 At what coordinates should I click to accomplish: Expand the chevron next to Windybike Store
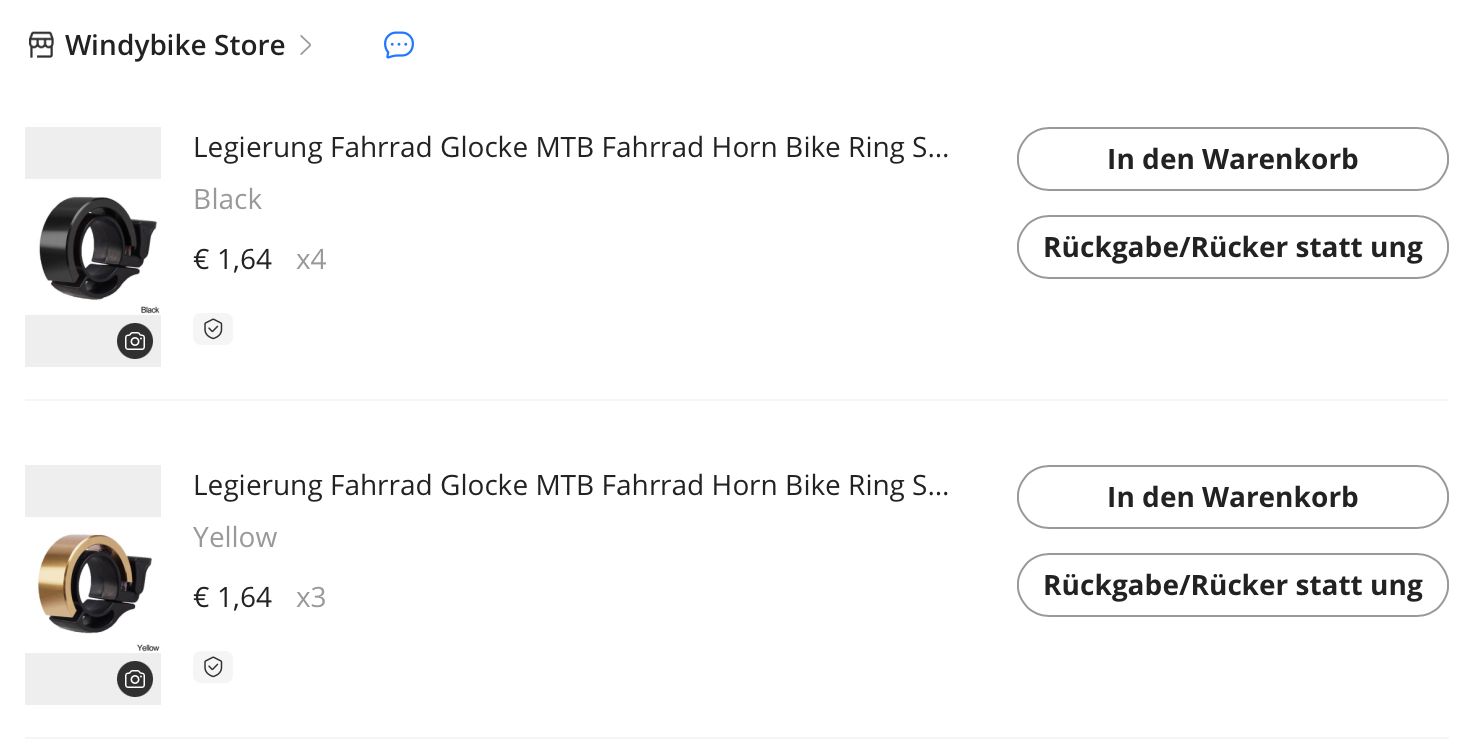[306, 45]
